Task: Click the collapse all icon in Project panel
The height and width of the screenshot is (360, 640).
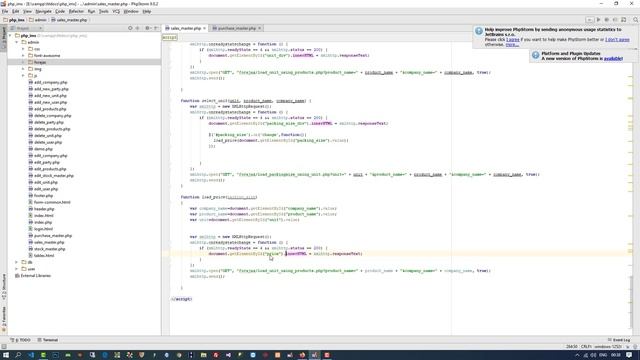Action: [x=138, y=28]
